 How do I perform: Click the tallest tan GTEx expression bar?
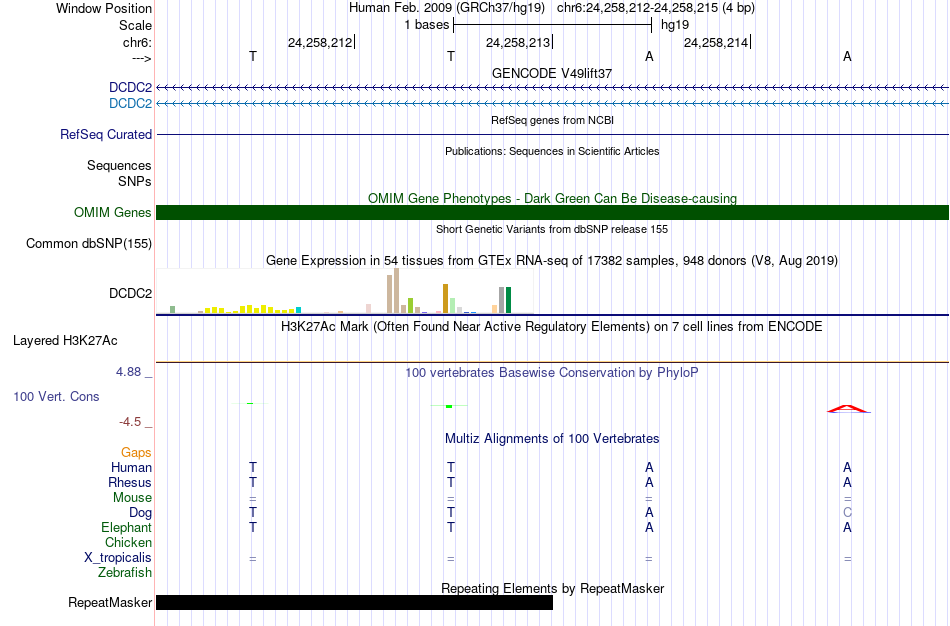(x=397, y=290)
